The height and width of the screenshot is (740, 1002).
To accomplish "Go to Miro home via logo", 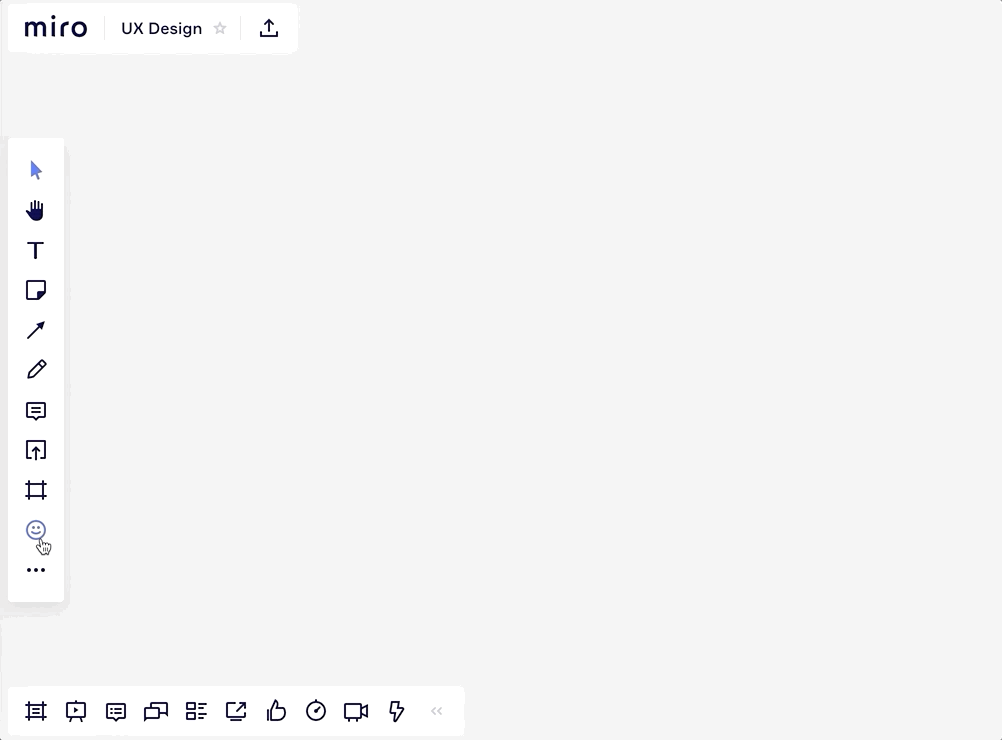I will [56, 28].
